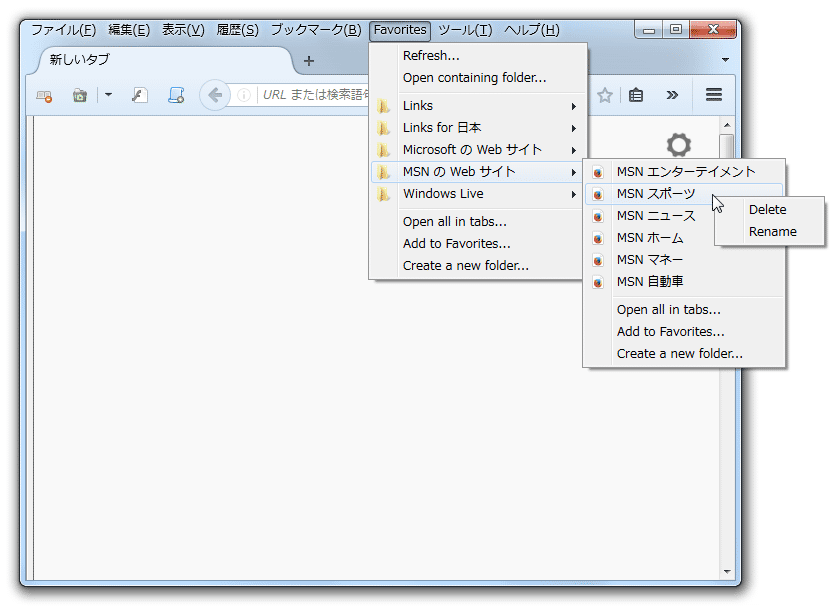Click the gear icon on the new tab page

[679, 145]
